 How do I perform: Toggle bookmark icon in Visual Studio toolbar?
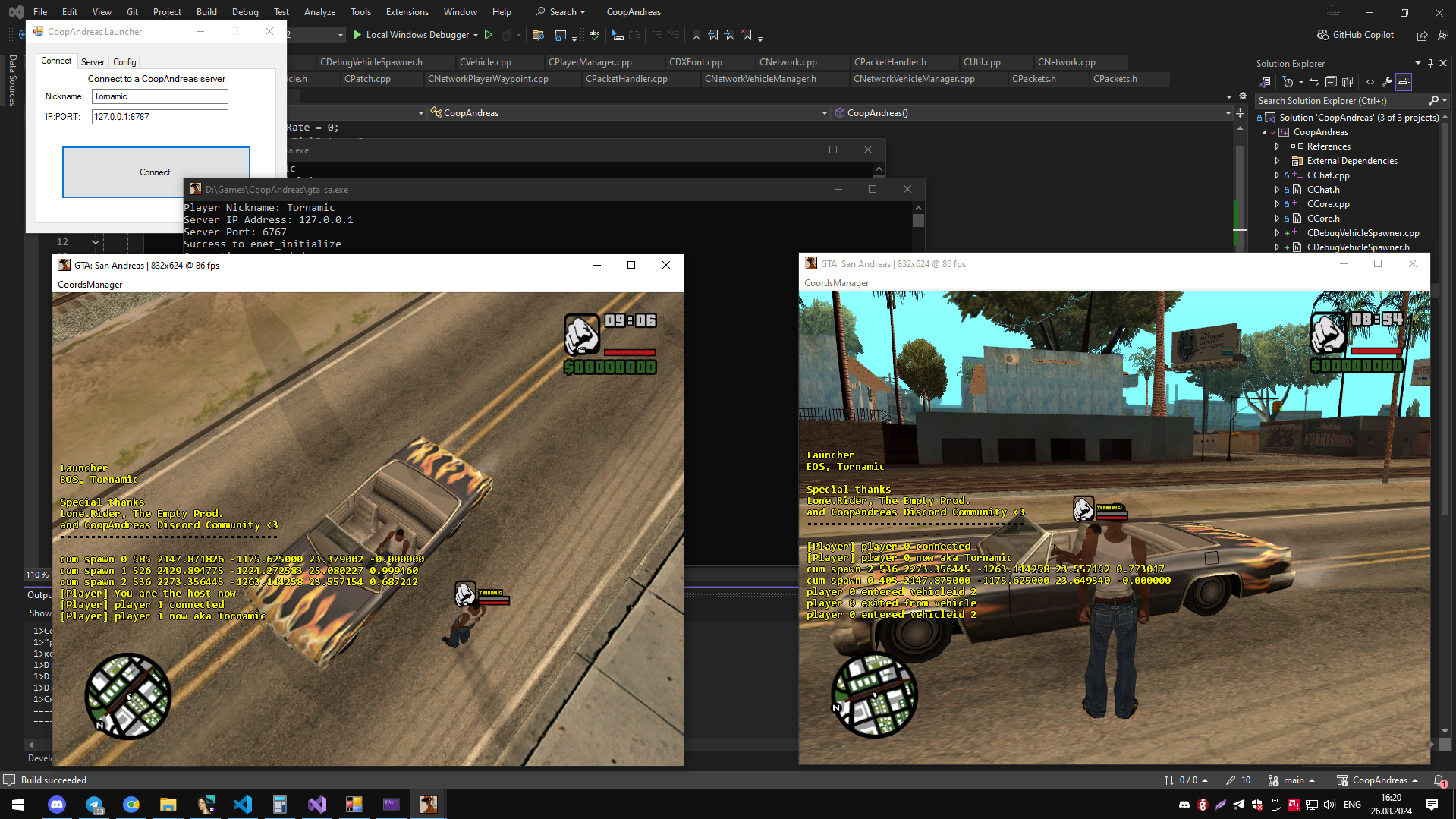click(x=697, y=35)
